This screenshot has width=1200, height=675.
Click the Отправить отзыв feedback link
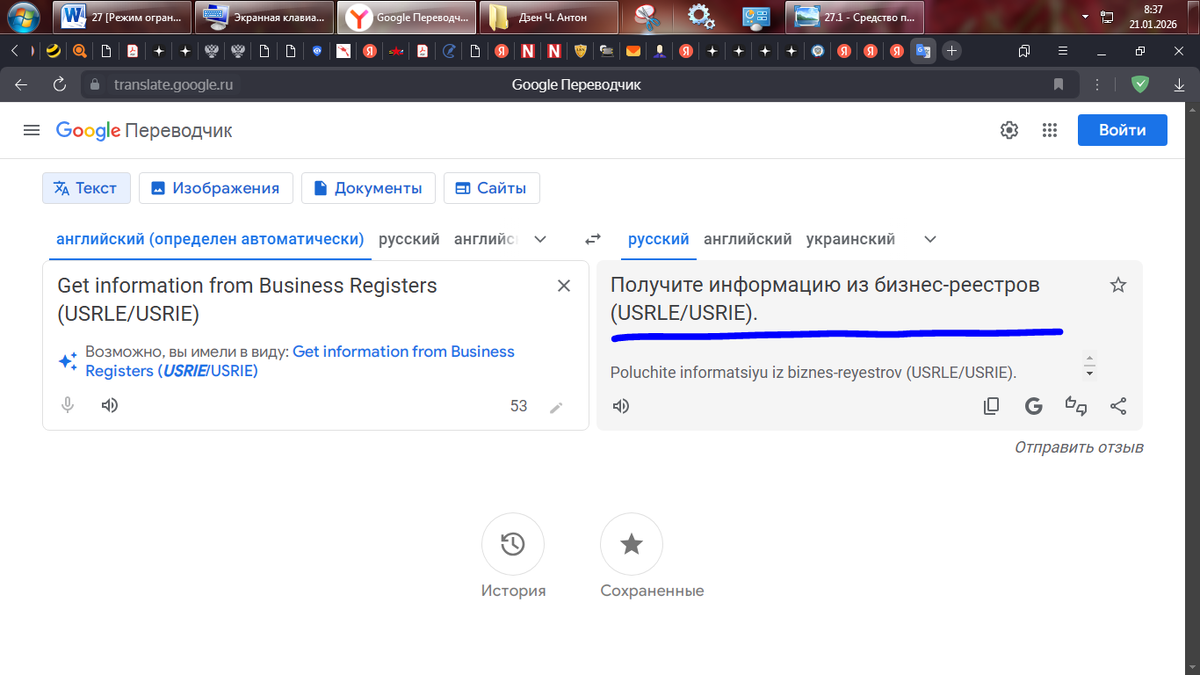1079,447
